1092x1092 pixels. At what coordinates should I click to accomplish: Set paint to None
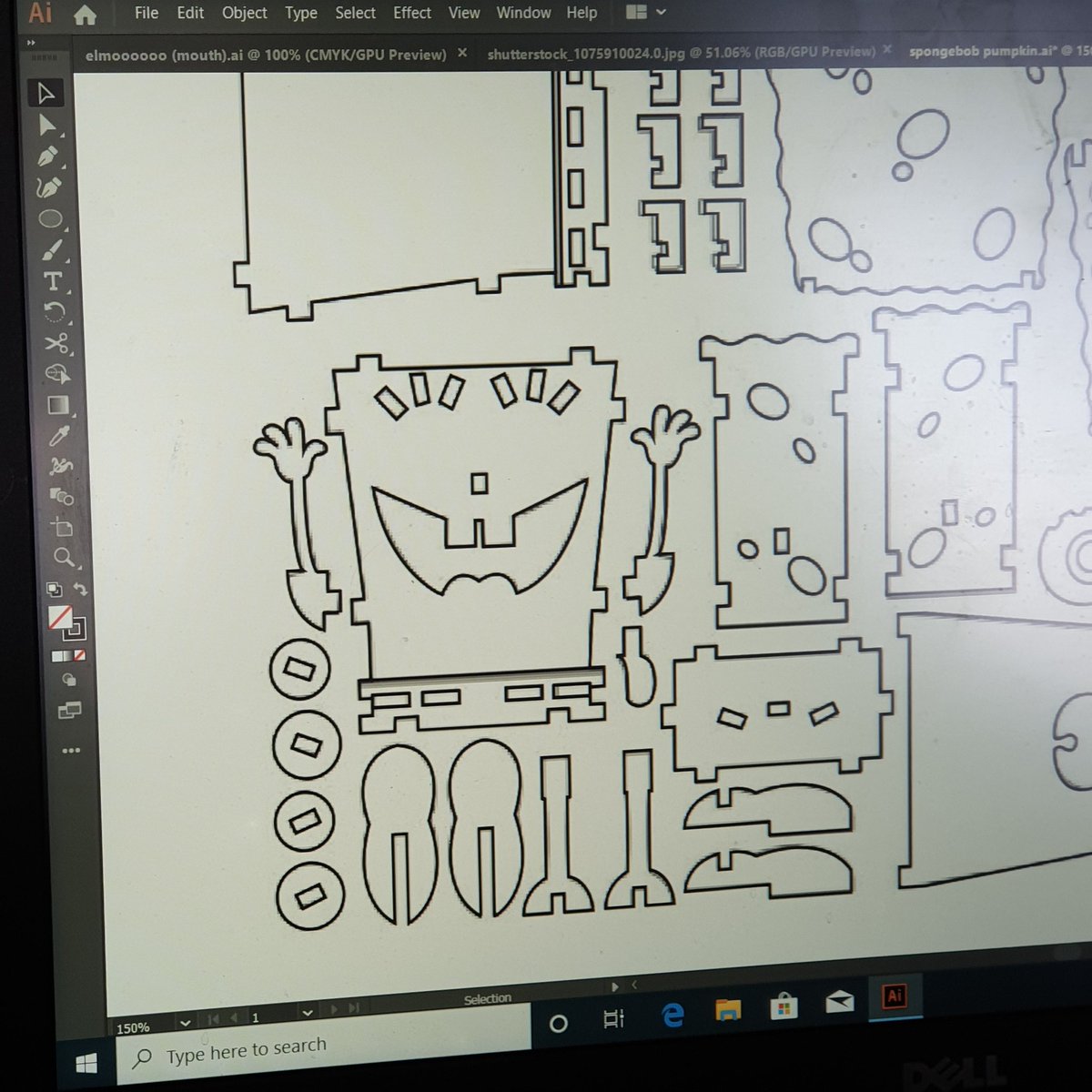pos(79,655)
